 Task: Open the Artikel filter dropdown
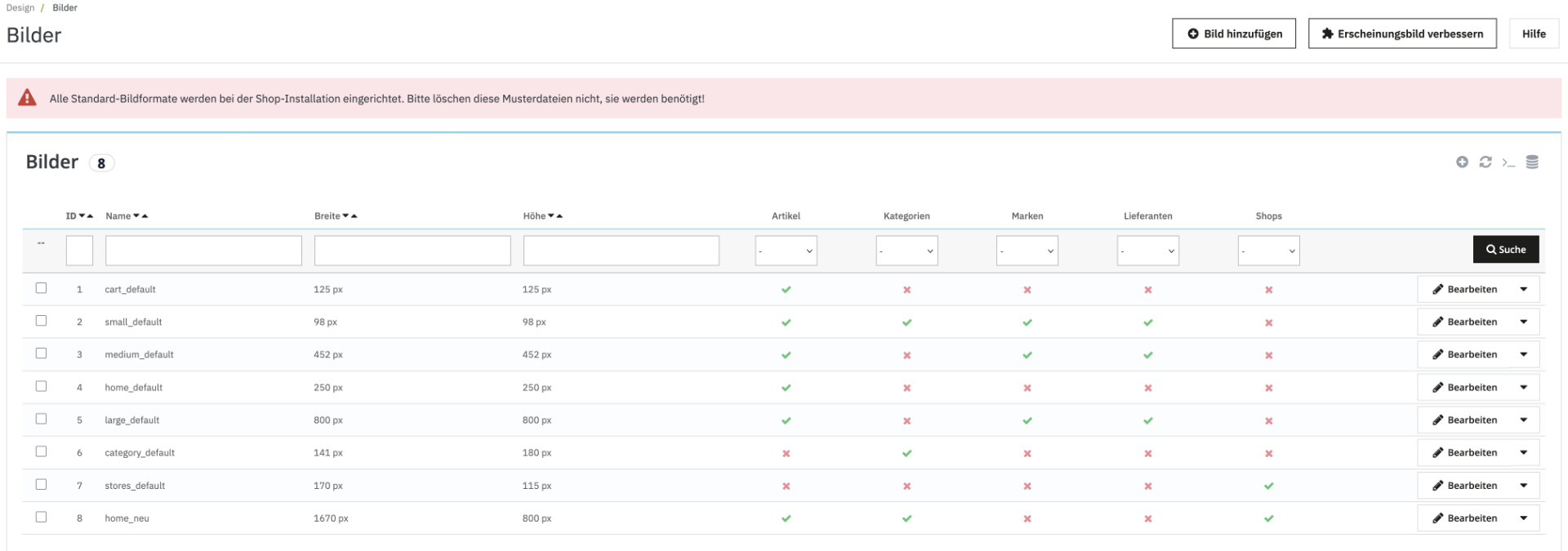pyautogui.click(x=786, y=251)
